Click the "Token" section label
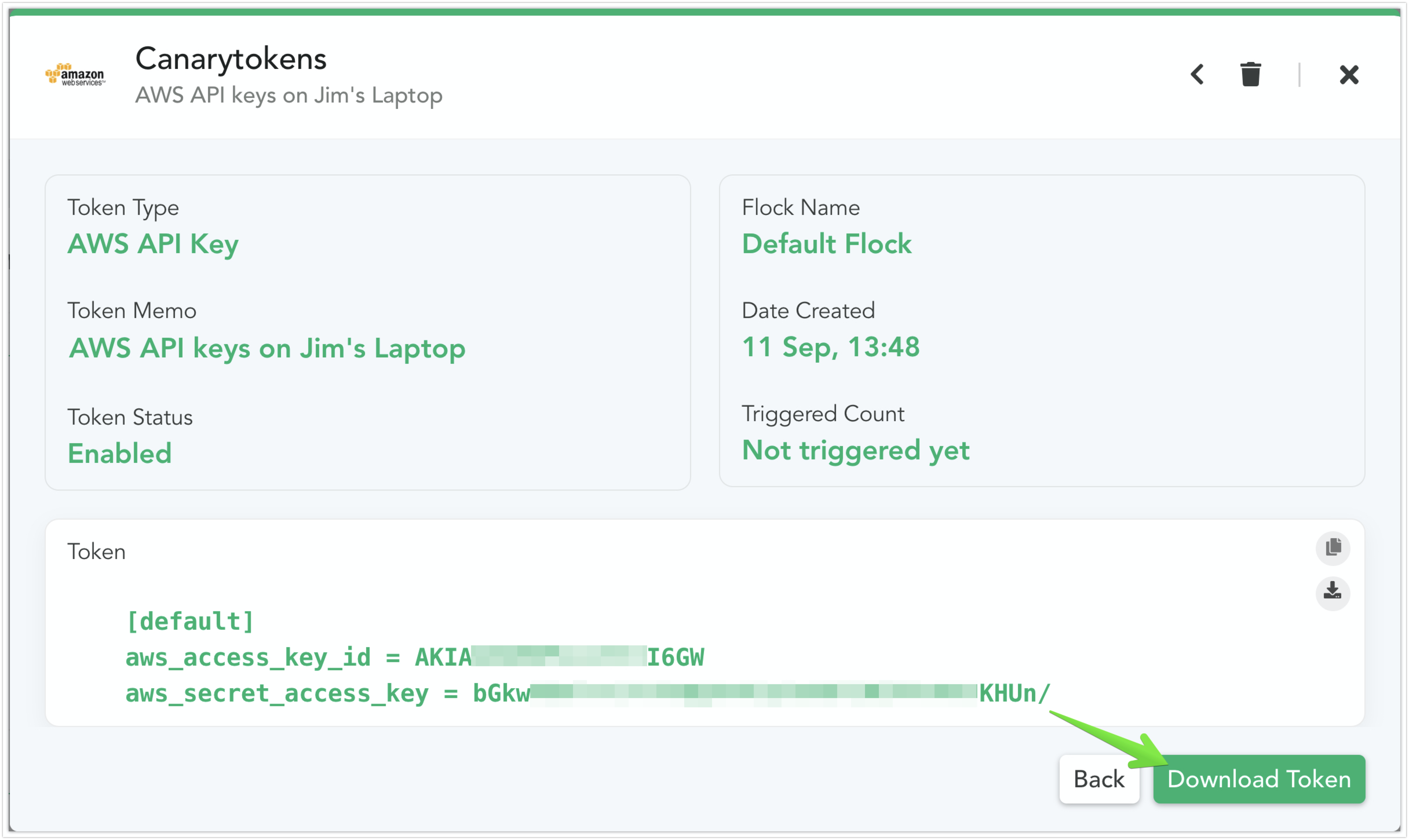The image size is (1409, 840). (96, 552)
